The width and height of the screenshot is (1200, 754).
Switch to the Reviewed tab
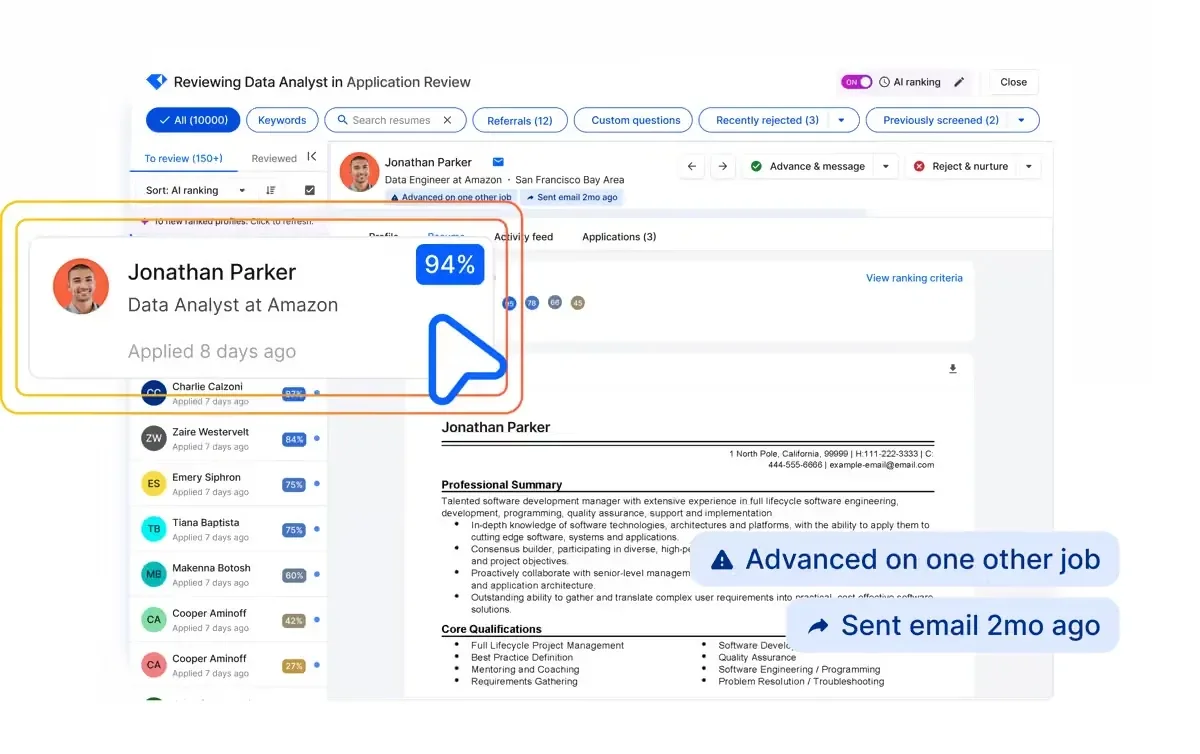click(274, 158)
